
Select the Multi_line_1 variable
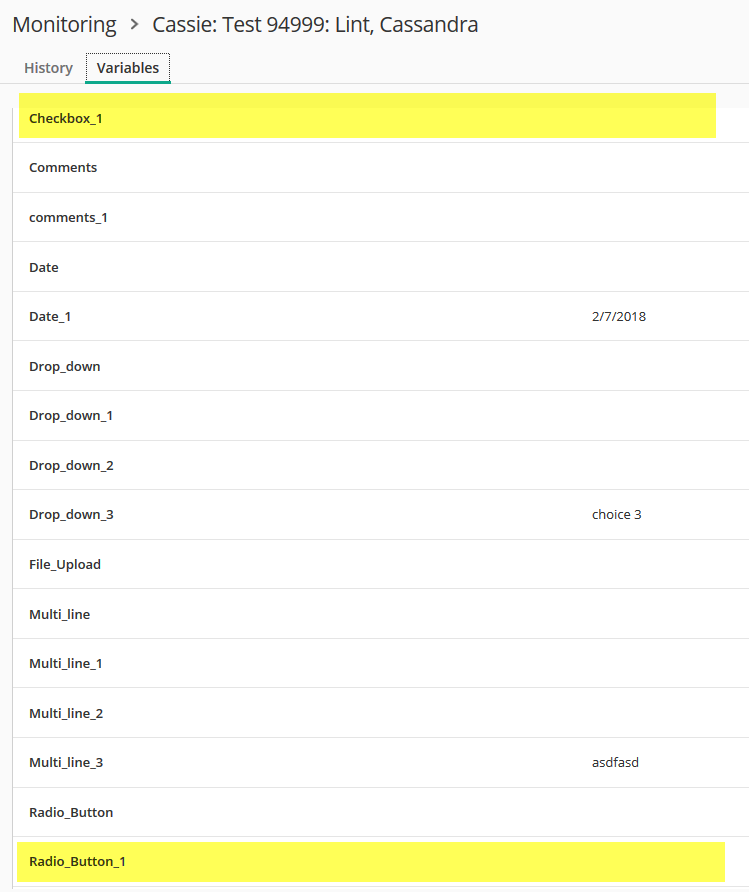pyautogui.click(x=65, y=664)
